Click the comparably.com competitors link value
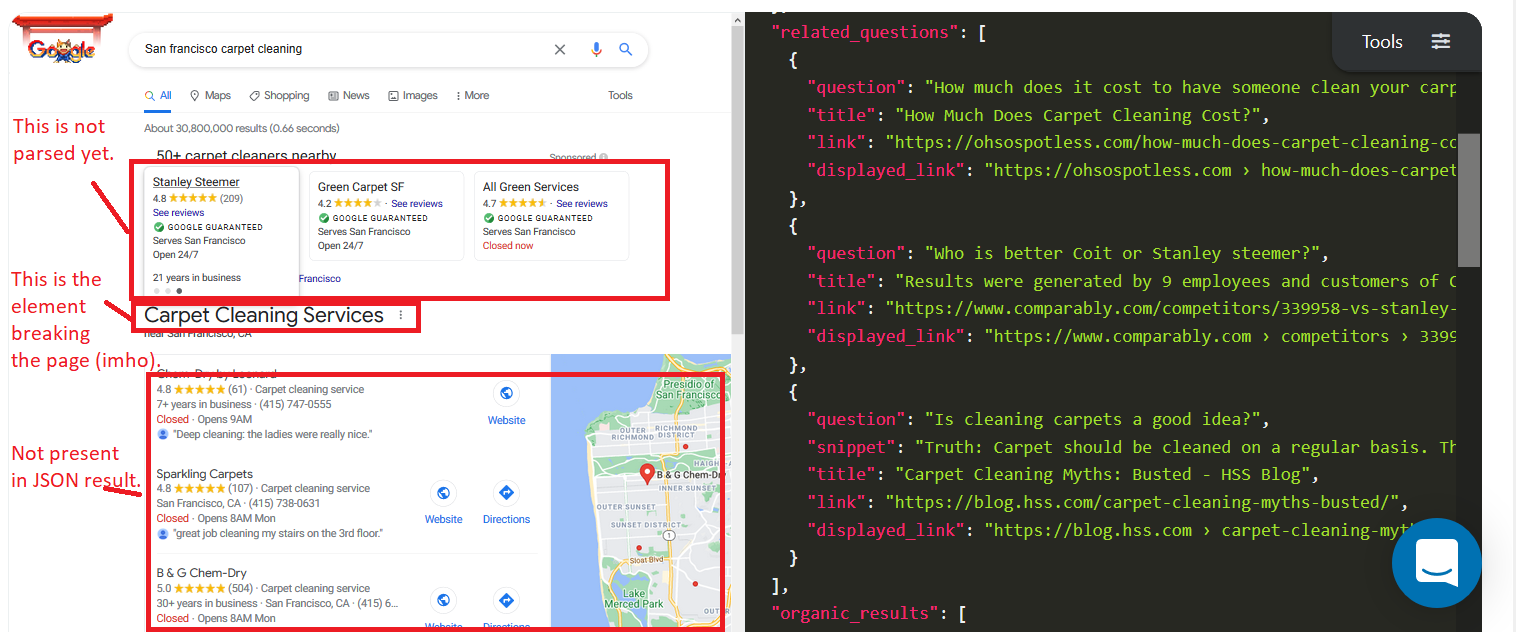Image resolution: width=1516 pixels, height=632 pixels. 1170,308
